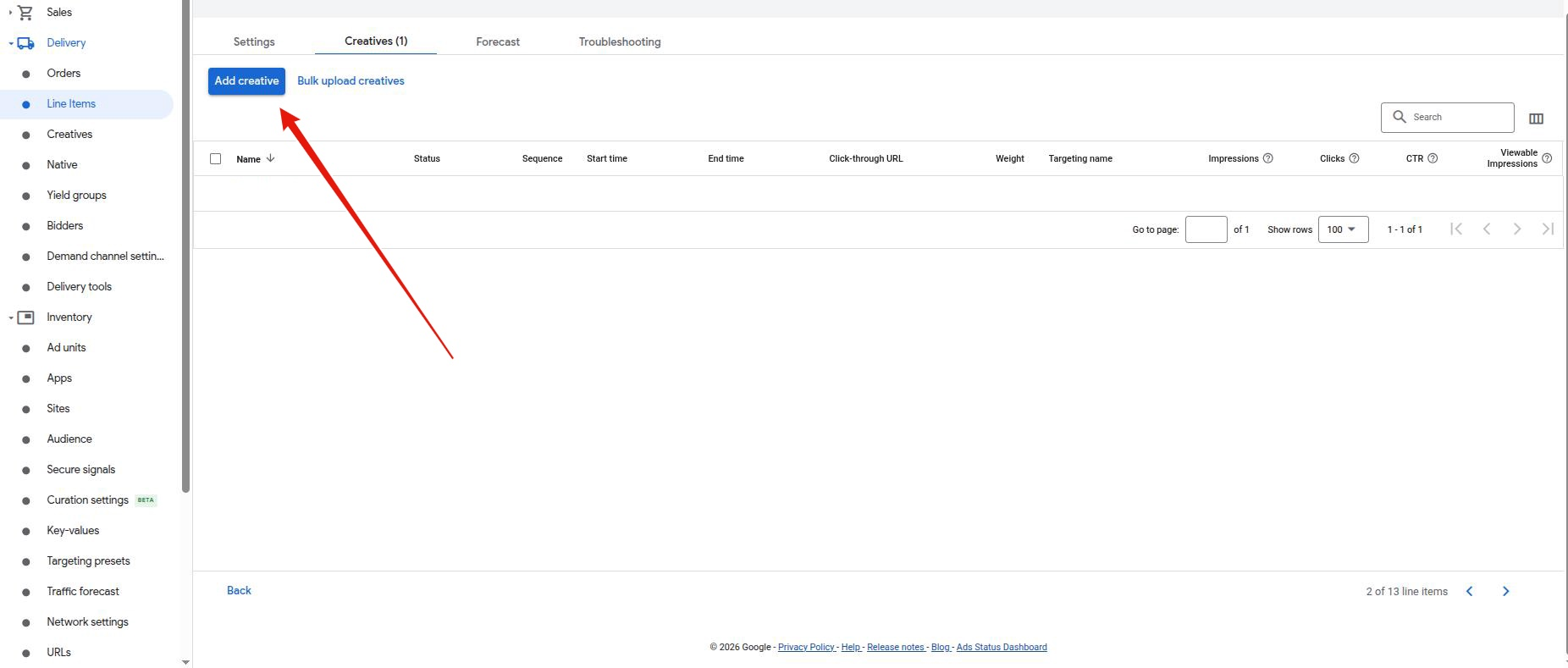Jump to last page of table

tap(1548, 229)
